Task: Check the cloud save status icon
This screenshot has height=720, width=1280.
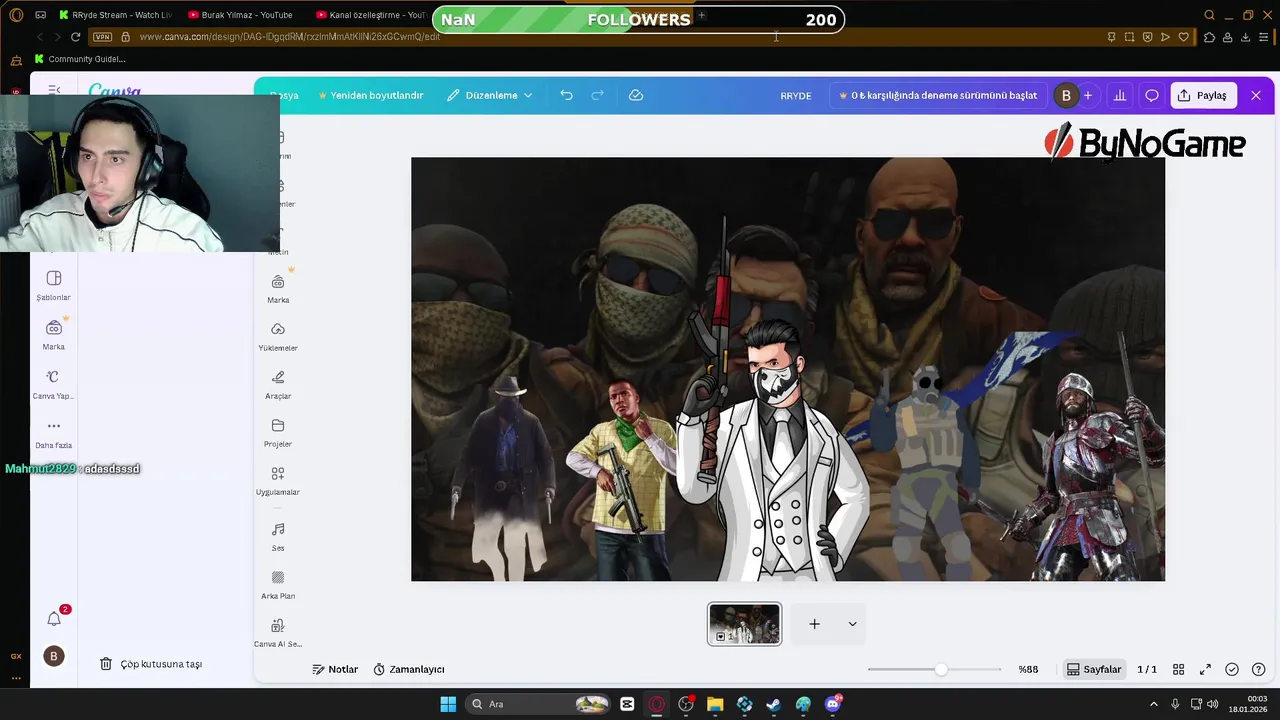Action: pos(636,95)
